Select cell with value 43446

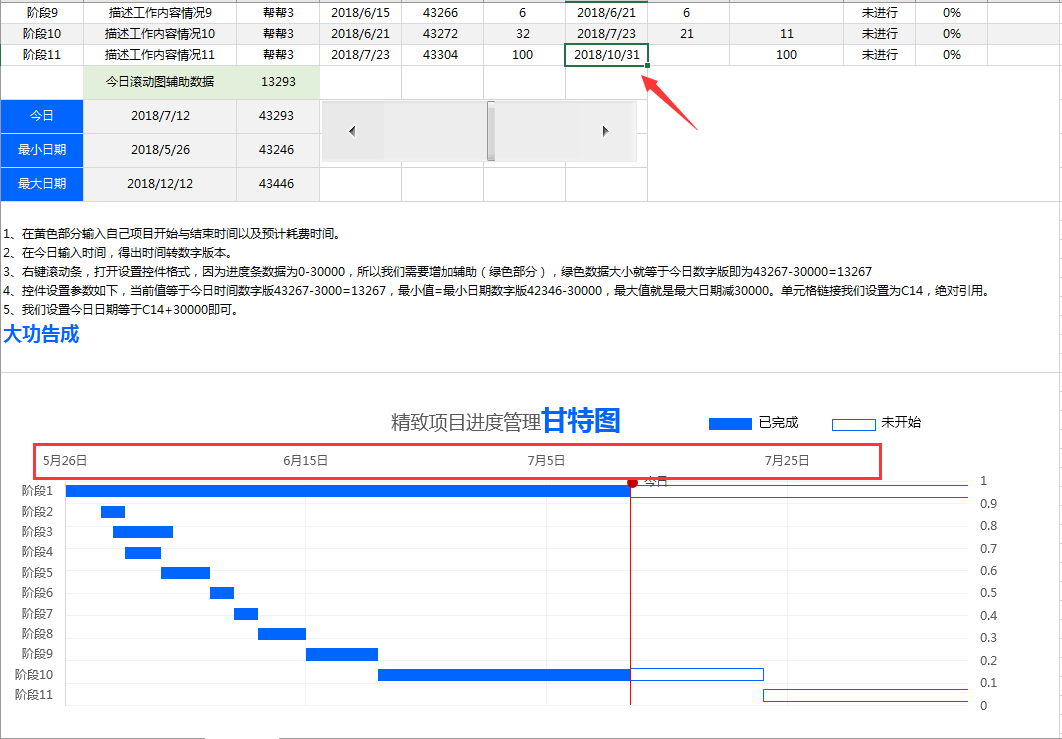[276, 184]
